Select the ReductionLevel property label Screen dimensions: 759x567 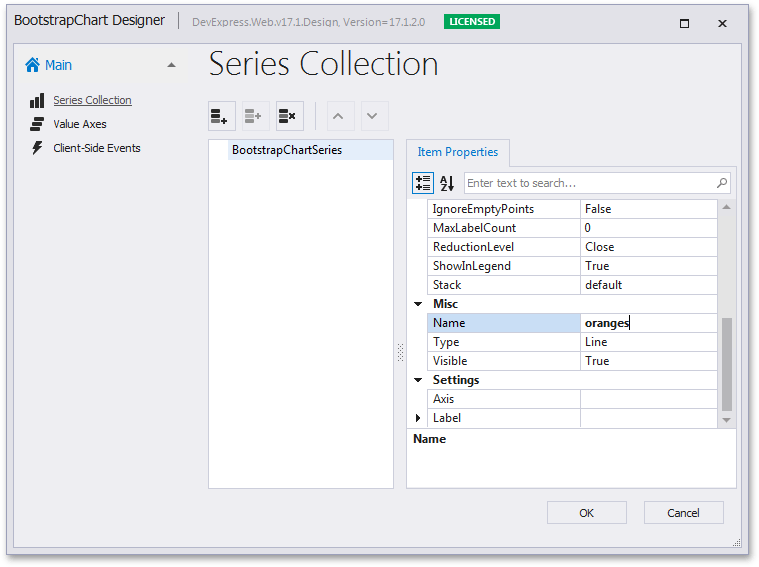503,247
